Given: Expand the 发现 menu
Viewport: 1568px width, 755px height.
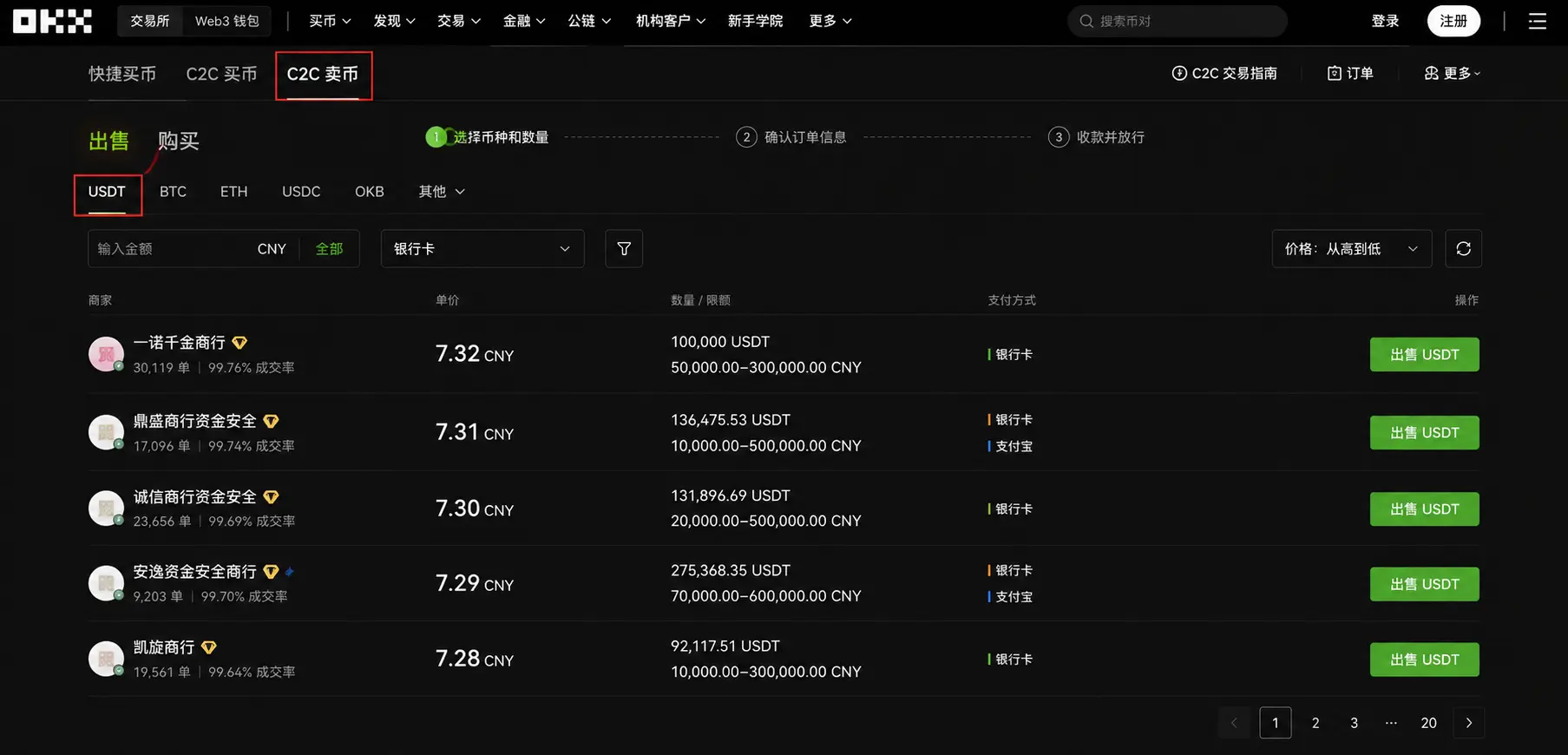Looking at the screenshot, I should (x=394, y=21).
